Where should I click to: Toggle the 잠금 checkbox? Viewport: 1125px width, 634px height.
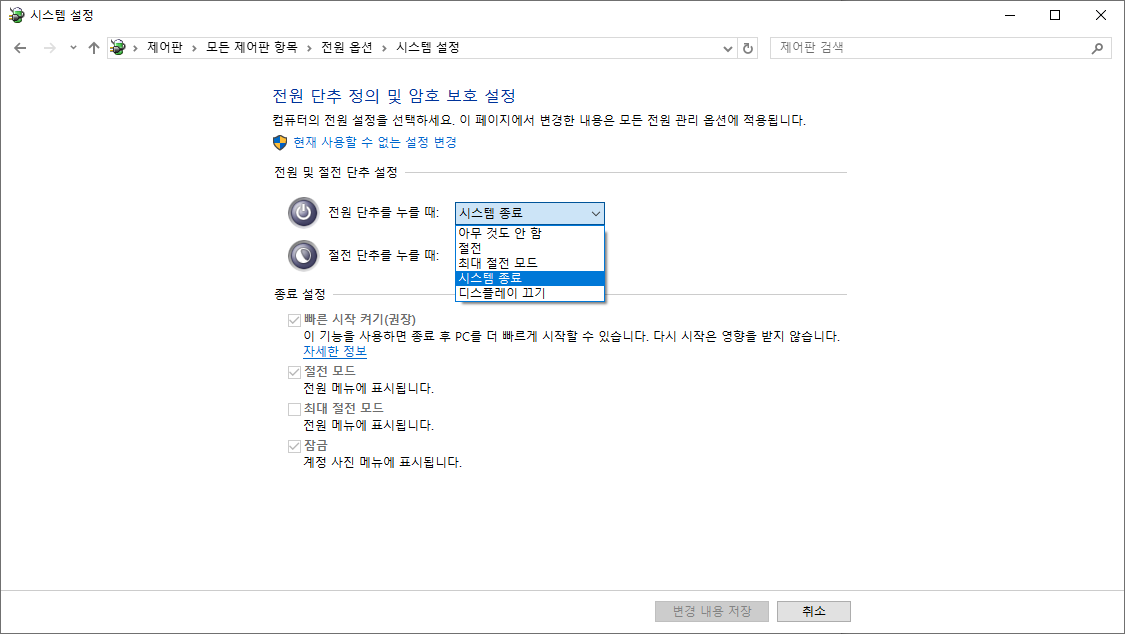[294, 446]
